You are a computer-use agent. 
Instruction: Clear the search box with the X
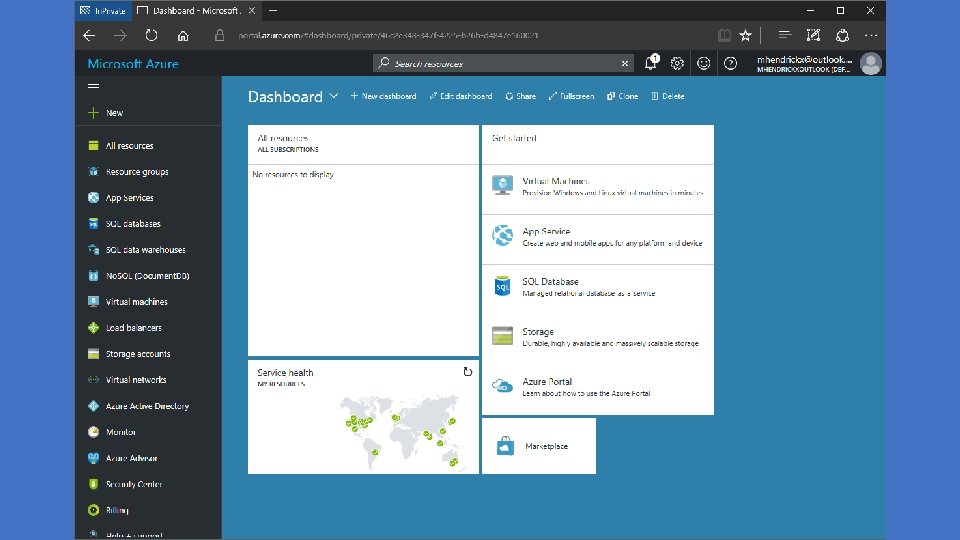click(x=624, y=63)
